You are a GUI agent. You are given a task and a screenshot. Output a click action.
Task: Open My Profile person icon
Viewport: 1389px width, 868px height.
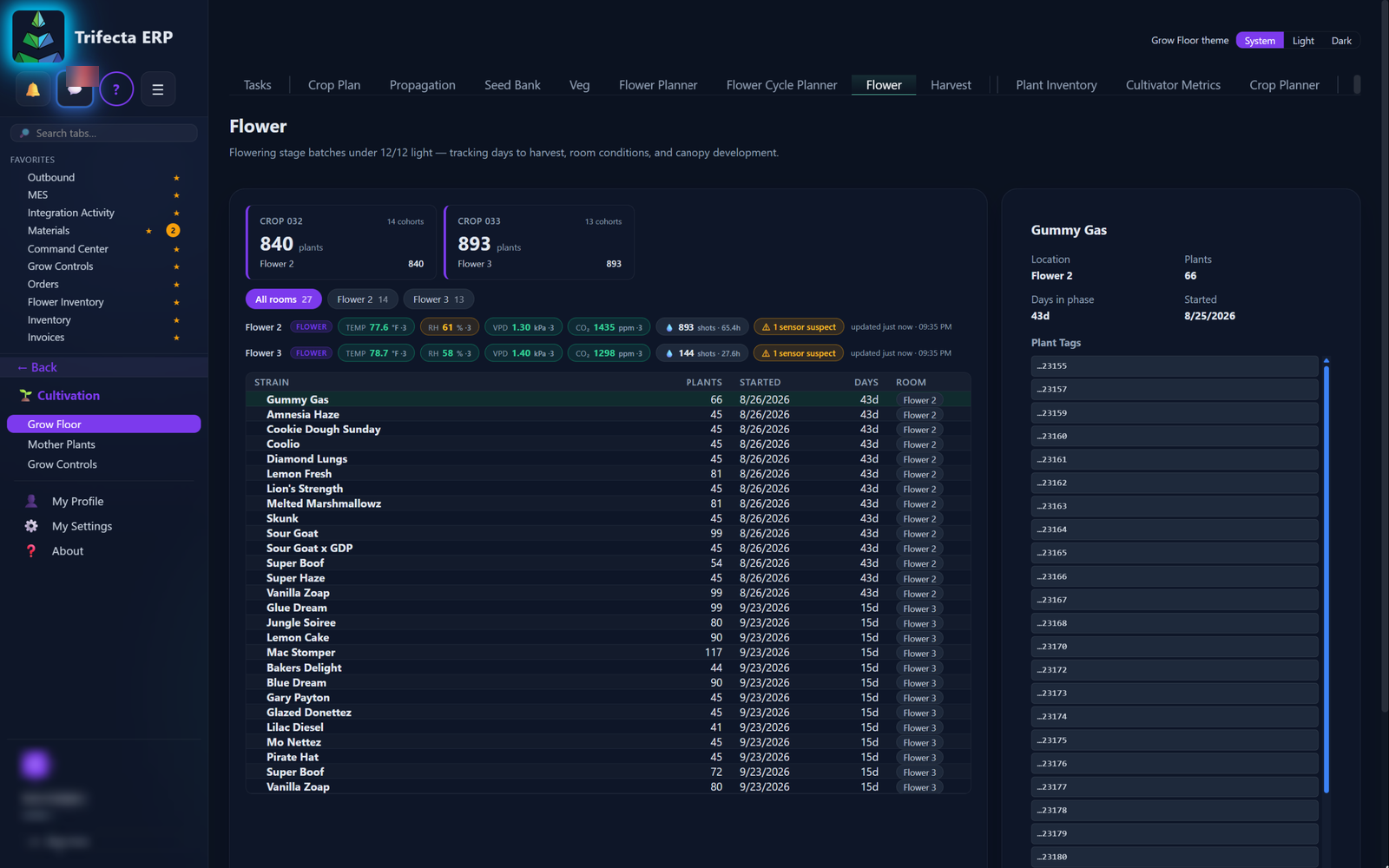(31, 502)
